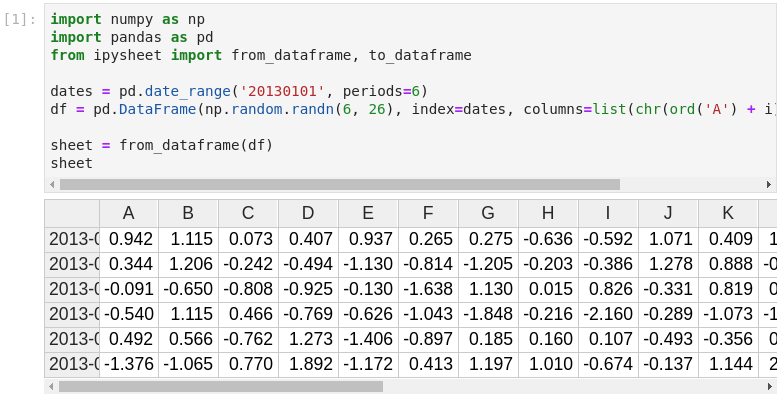This screenshot has width=779, height=397.
Task: Select column header F
Action: coord(428,213)
